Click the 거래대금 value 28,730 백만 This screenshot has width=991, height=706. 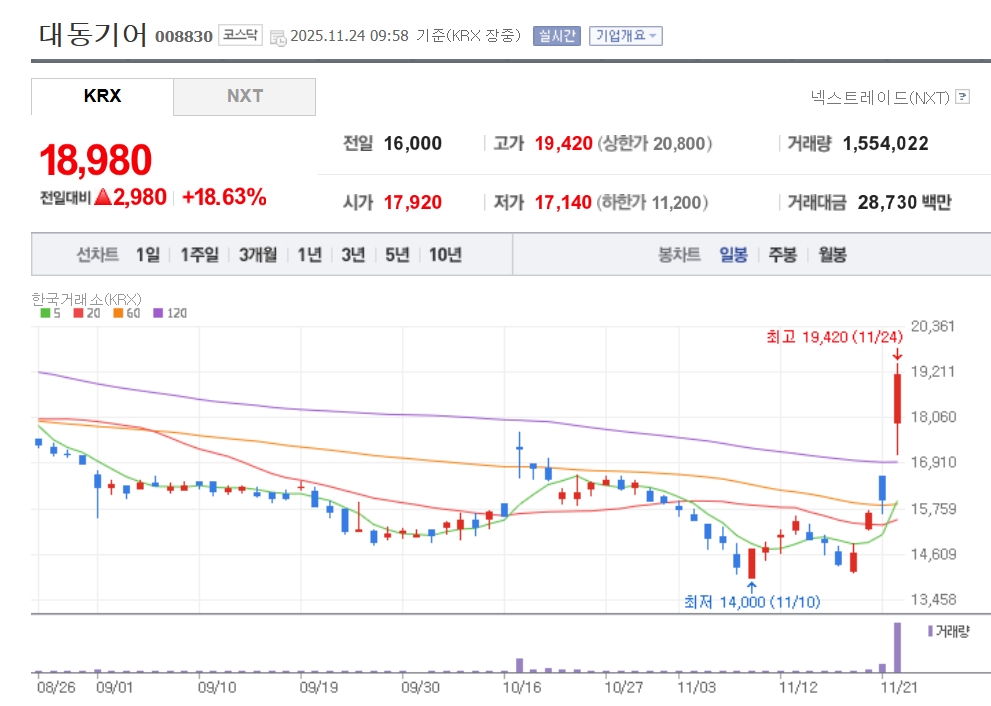coord(904,202)
